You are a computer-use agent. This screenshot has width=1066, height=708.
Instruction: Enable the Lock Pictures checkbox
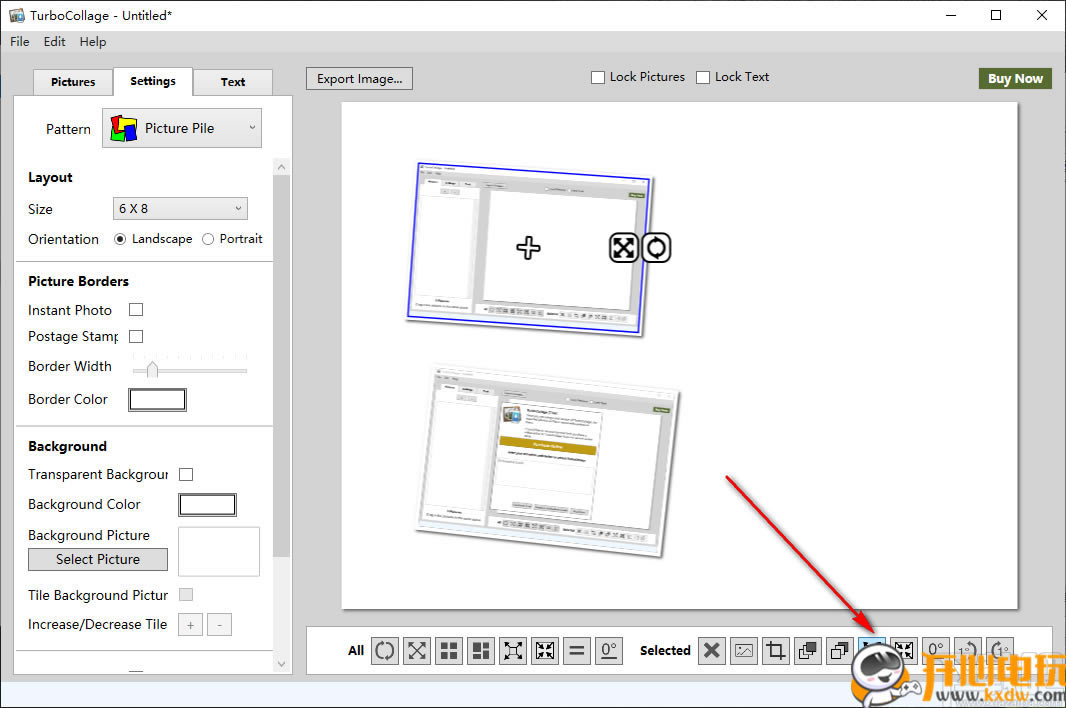tap(598, 77)
